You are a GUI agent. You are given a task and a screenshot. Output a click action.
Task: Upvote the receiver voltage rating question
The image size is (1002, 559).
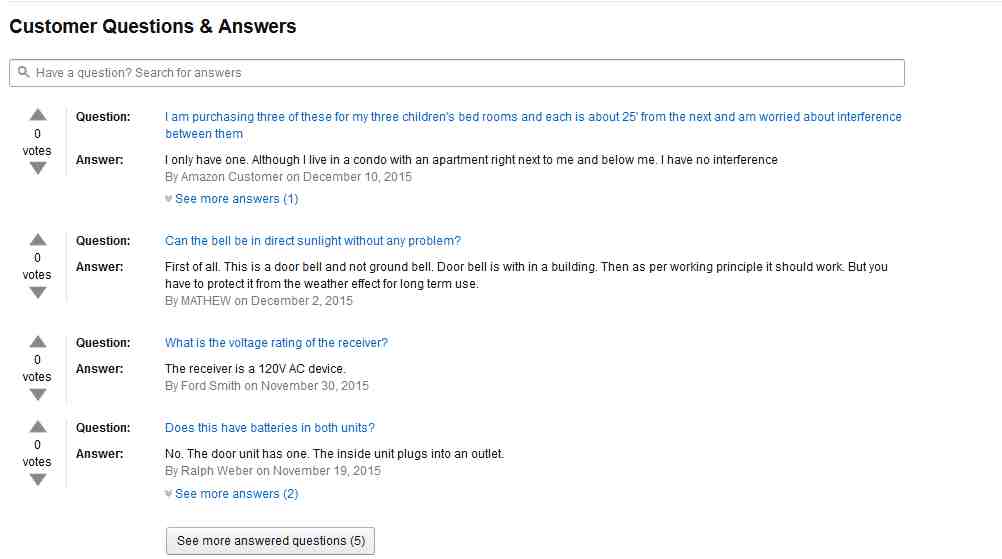[38, 342]
